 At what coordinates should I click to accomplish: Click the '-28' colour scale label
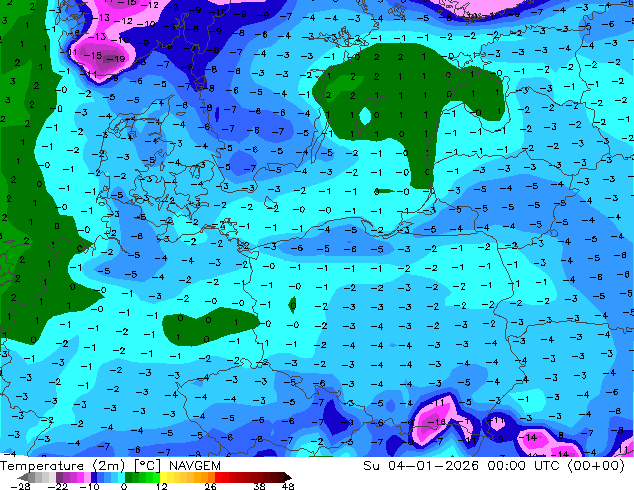pos(20,486)
